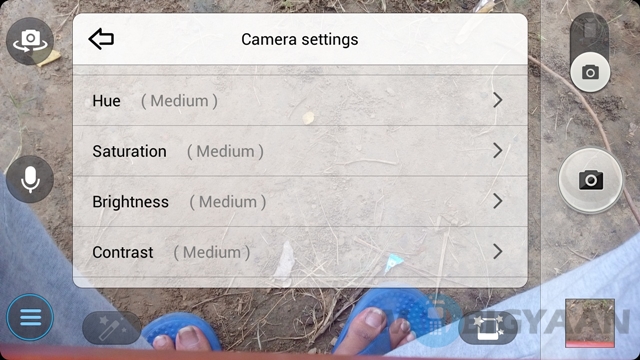Tap the back arrow in Camera settings
Viewport: 640px width, 360px height.
point(101,39)
